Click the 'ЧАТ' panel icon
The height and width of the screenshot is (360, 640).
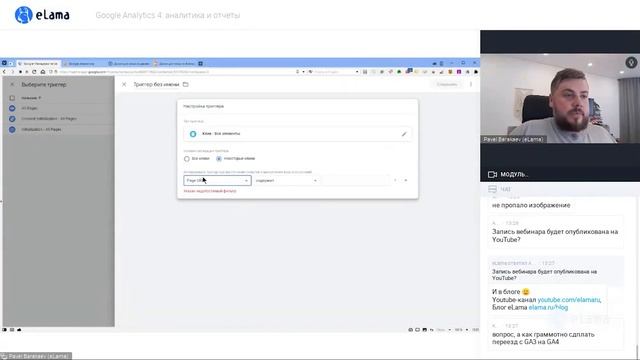pos(492,189)
